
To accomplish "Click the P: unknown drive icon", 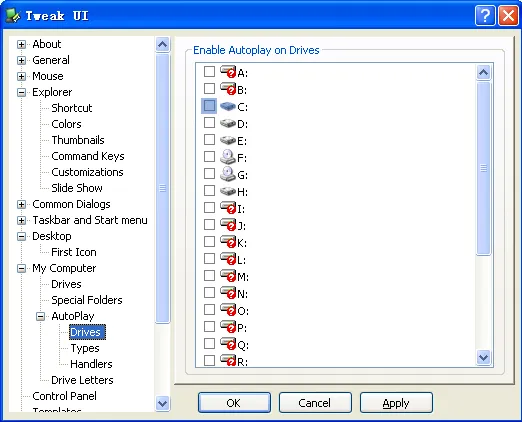I will point(228,327).
